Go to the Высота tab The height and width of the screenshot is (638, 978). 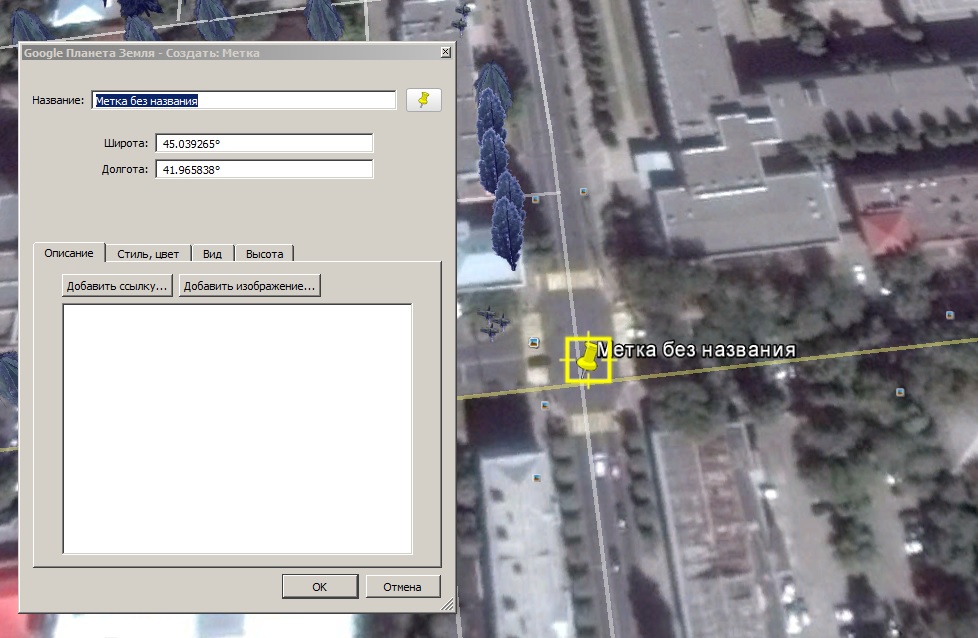point(265,254)
